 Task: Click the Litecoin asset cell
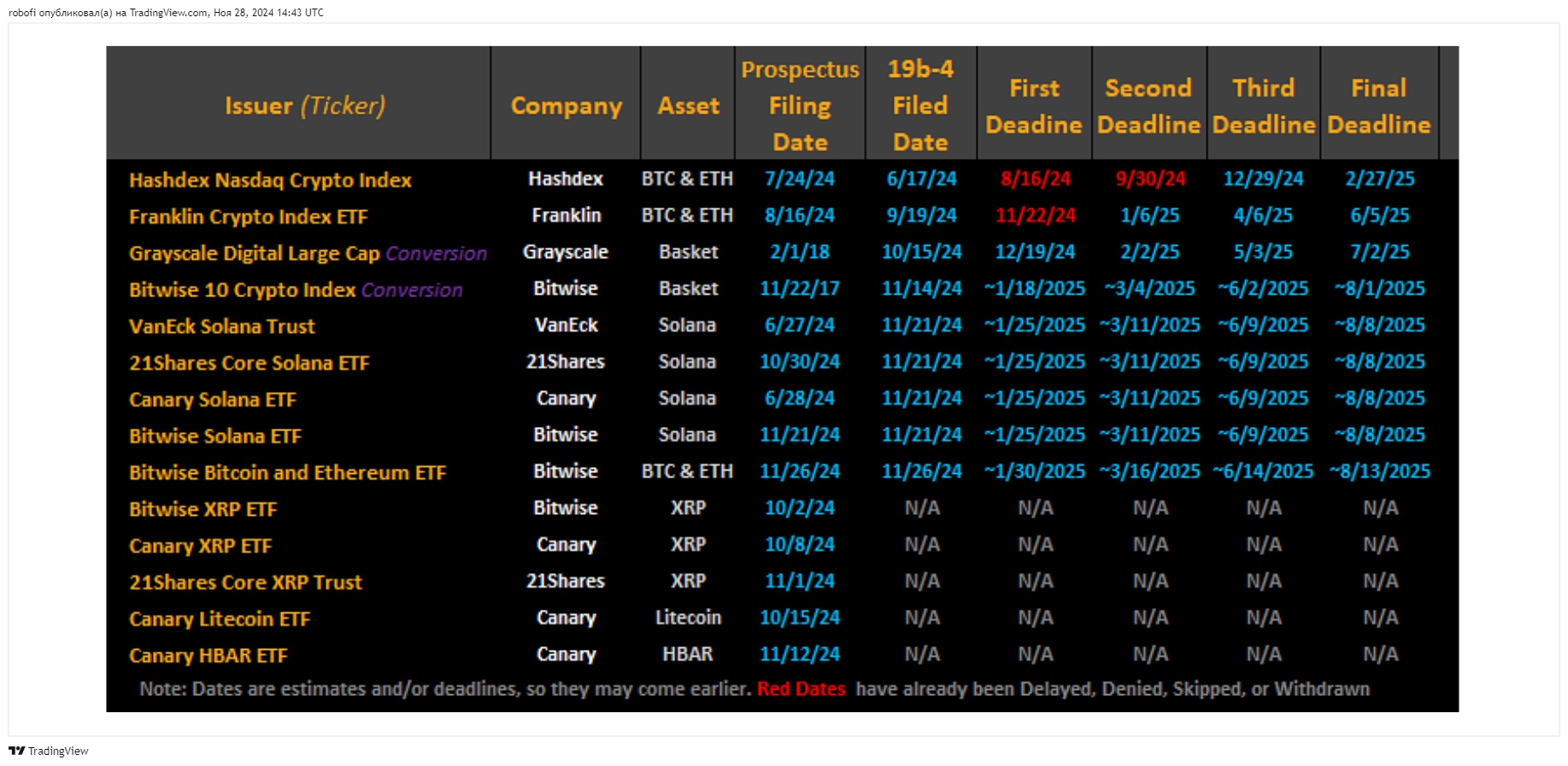coord(689,617)
